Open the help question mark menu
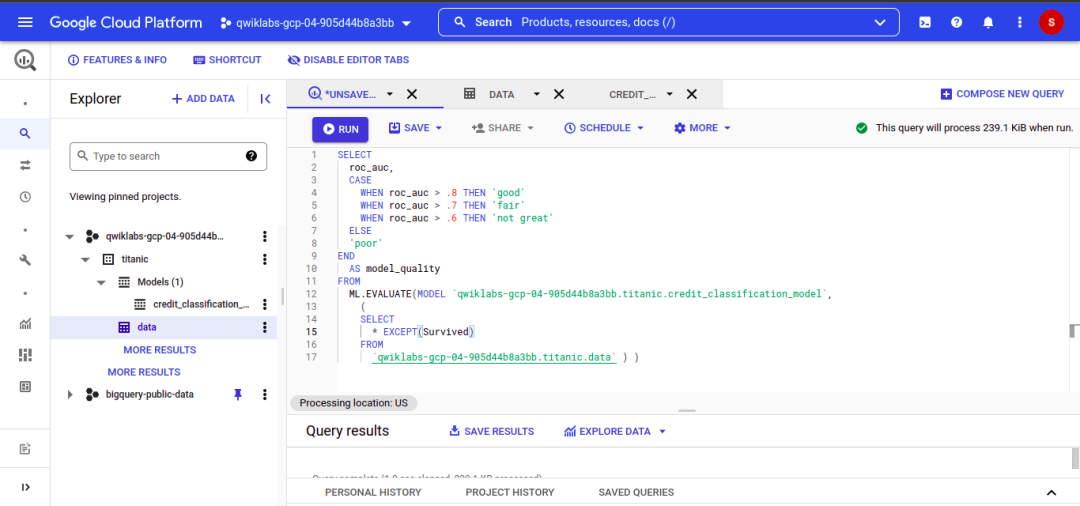Image resolution: width=1080 pixels, height=506 pixels. click(956, 22)
